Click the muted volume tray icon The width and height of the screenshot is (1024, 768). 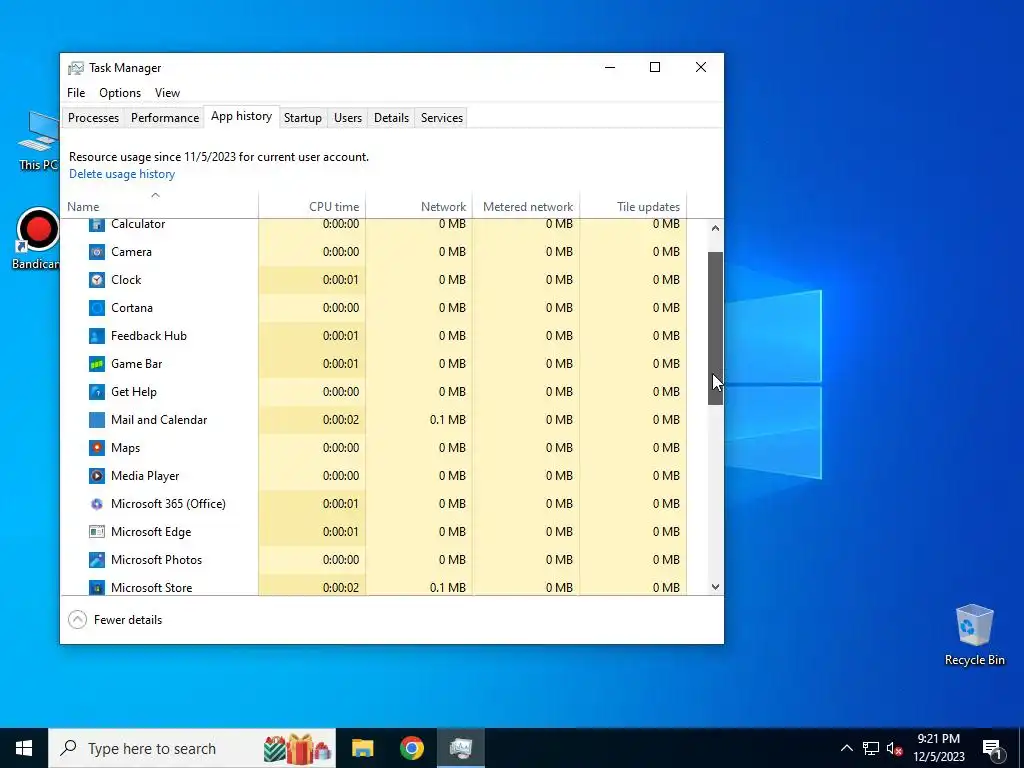[894, 748]
